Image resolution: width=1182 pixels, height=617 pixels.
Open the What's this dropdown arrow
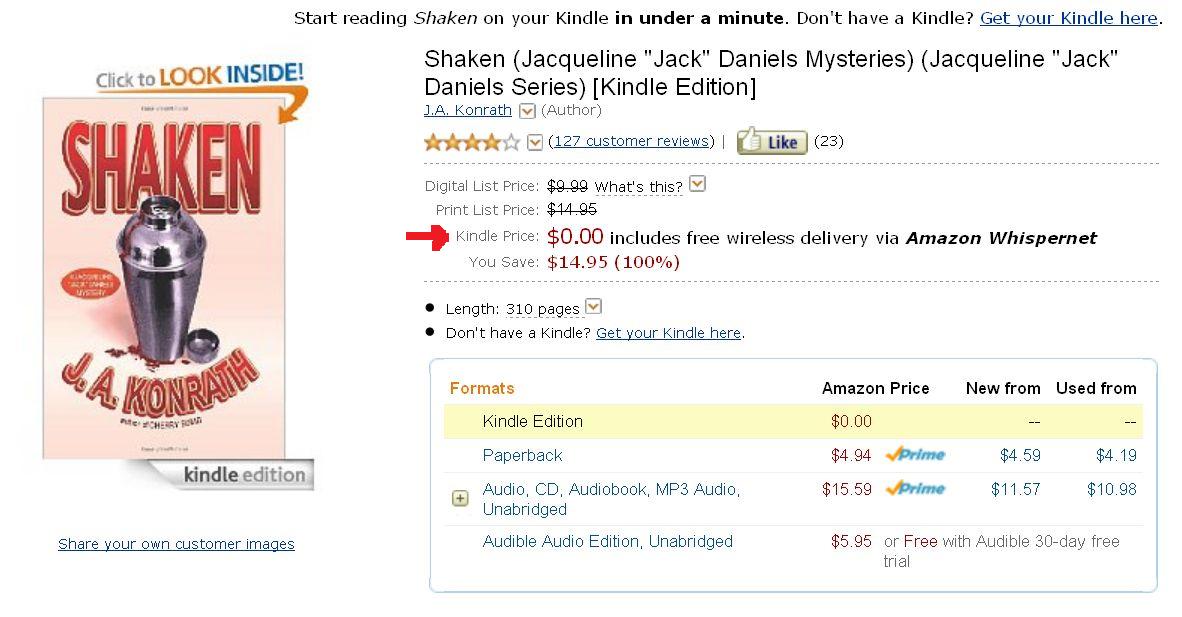[x=698, y=184]
